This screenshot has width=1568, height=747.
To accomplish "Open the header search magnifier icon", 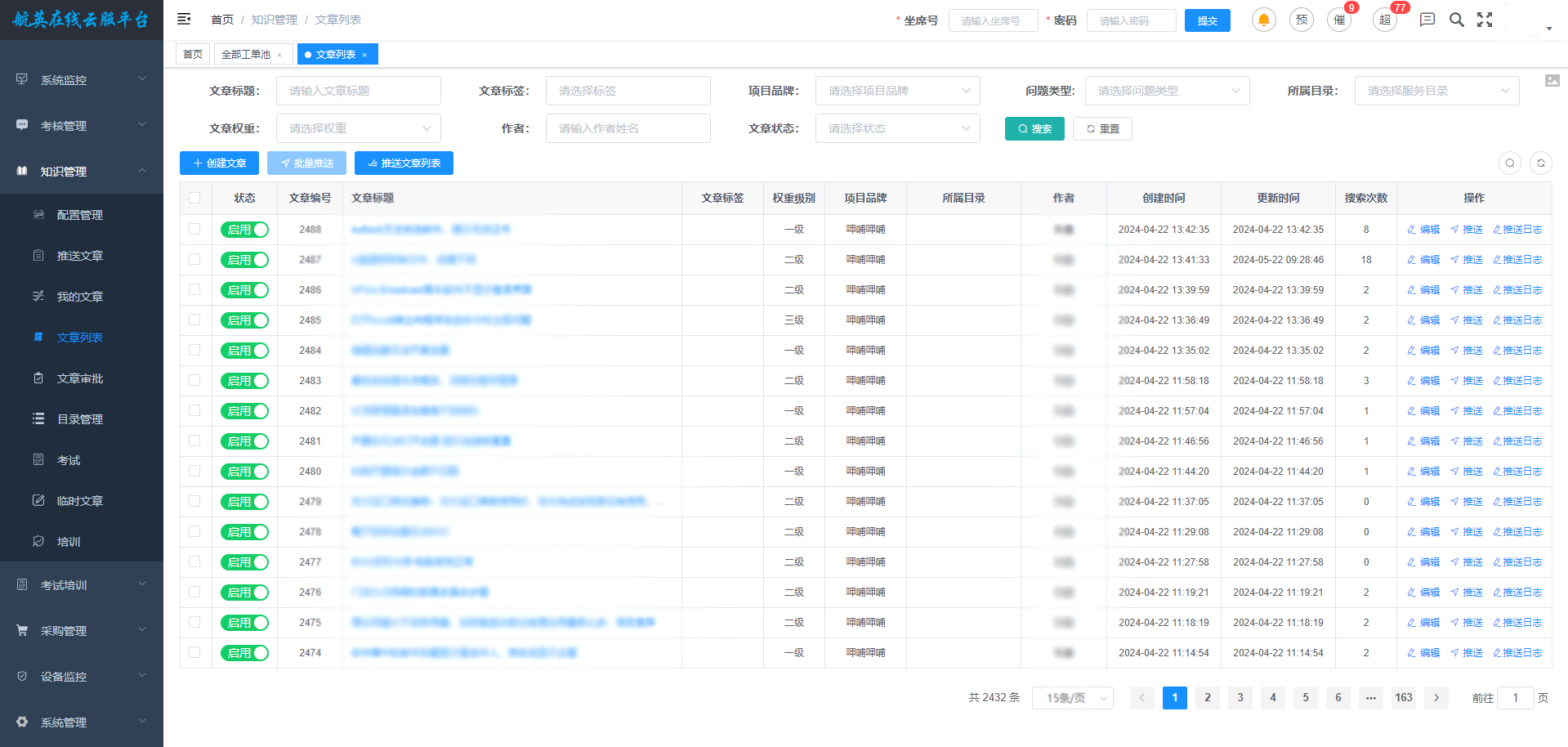I will coord(1456,20).
